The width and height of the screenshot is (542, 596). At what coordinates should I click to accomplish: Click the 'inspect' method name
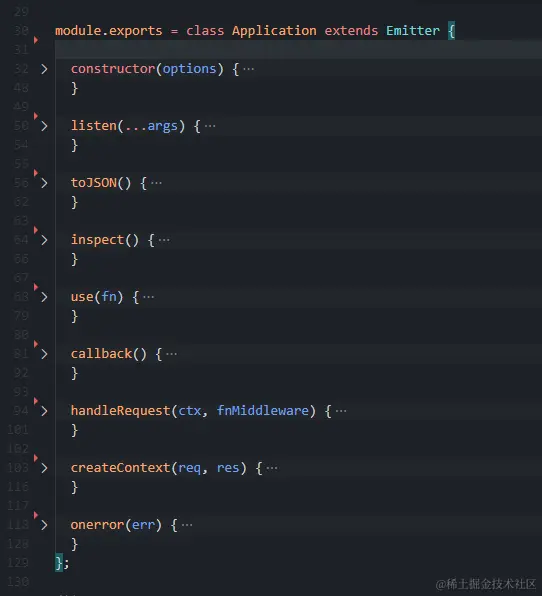98,240
